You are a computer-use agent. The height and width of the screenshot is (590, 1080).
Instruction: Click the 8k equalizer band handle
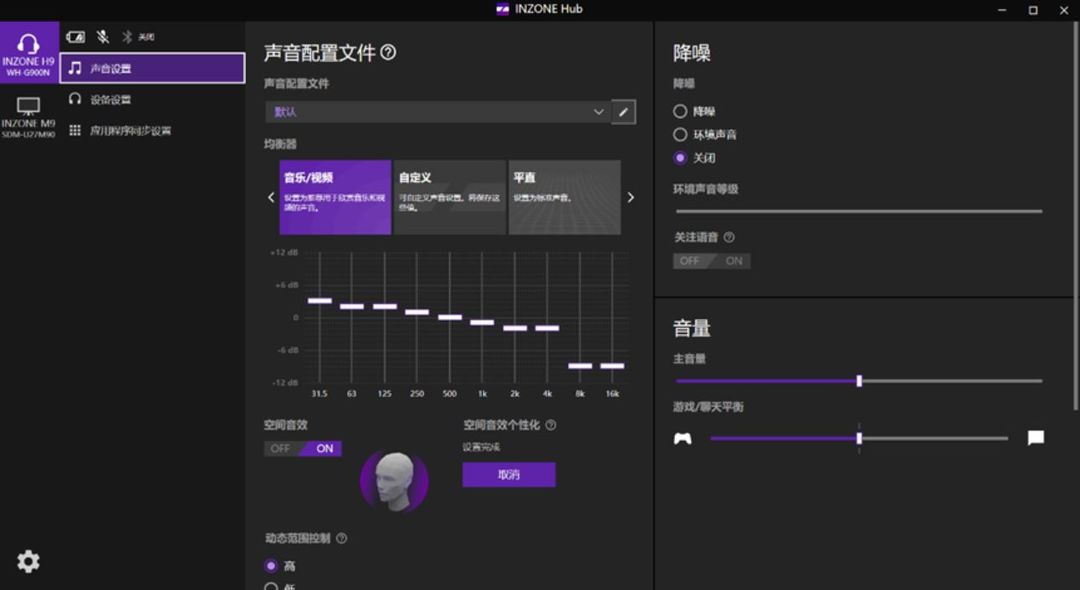pos(580,366)
